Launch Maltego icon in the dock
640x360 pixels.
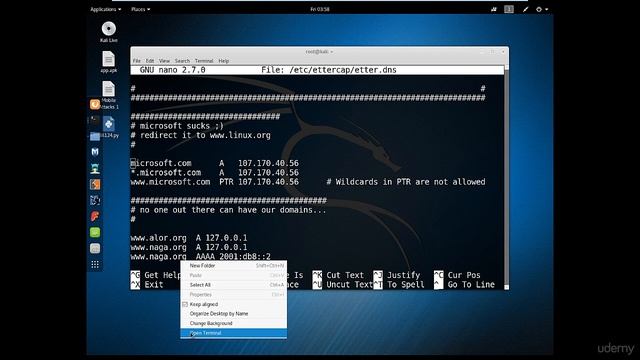point(95,200)
